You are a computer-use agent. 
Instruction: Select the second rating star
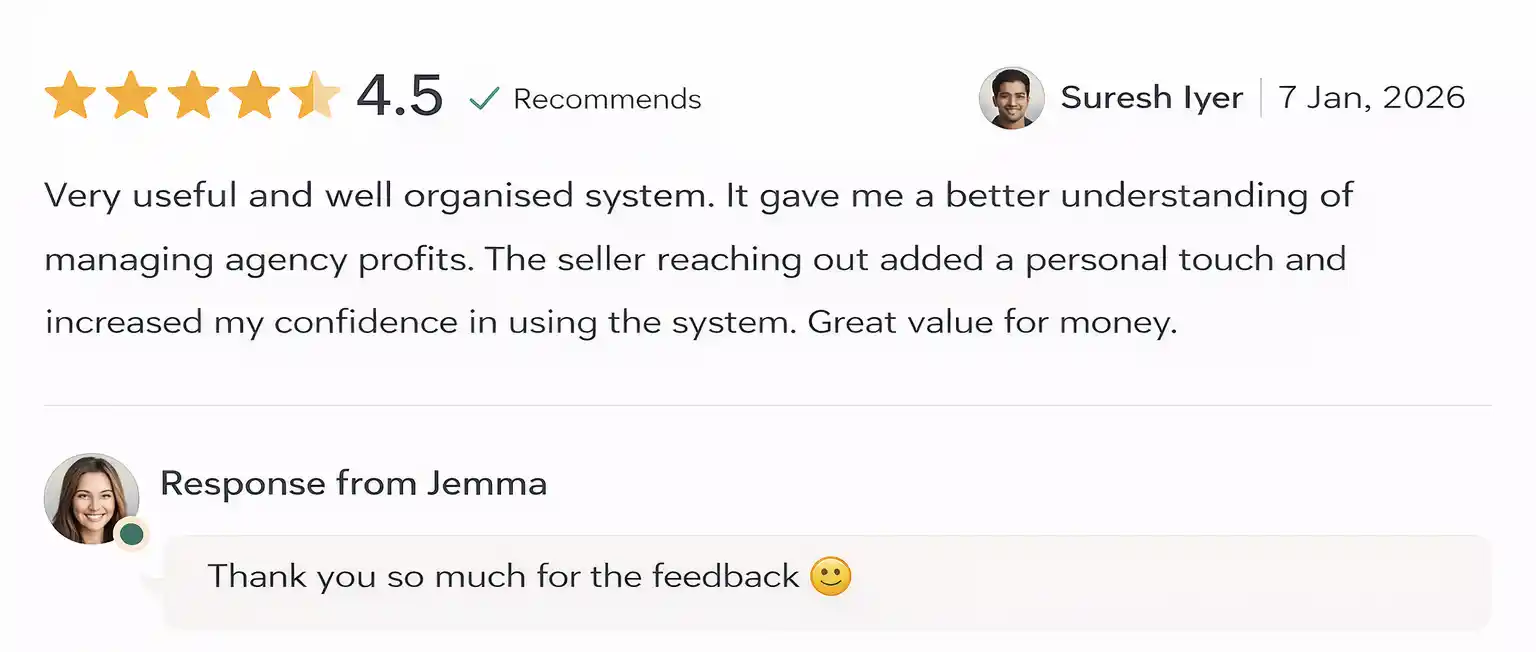coord(131,96)
